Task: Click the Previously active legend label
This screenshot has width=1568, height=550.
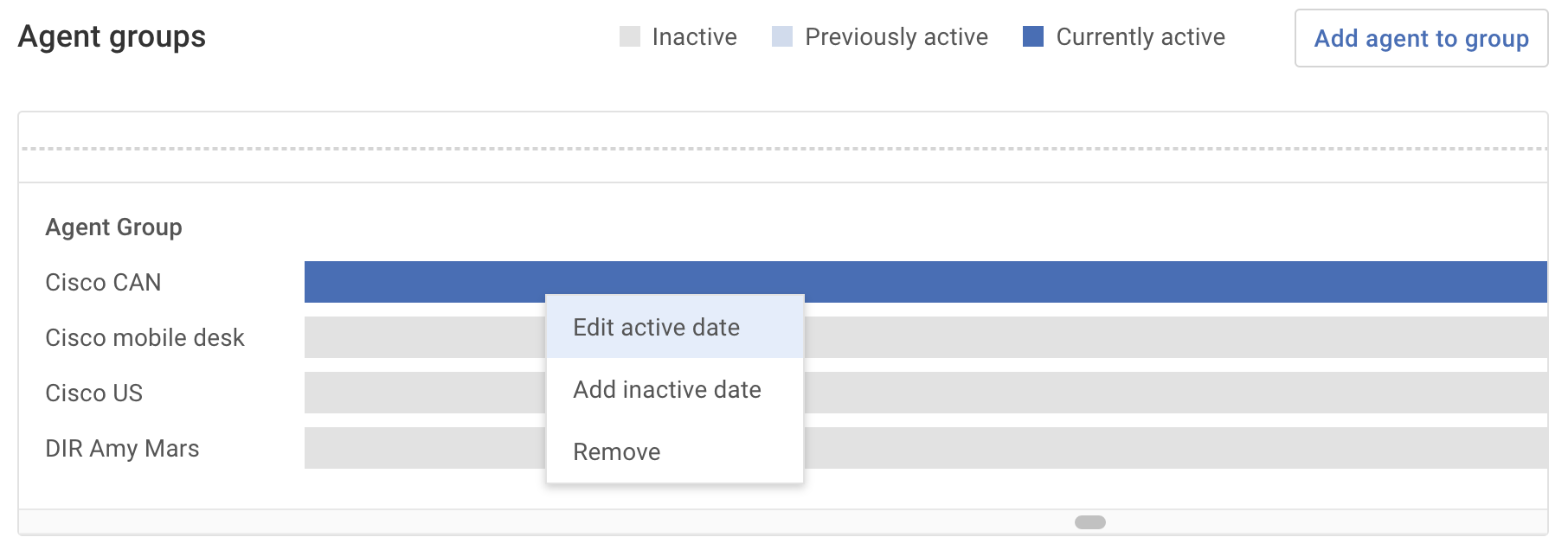Action: pos(896,36)
